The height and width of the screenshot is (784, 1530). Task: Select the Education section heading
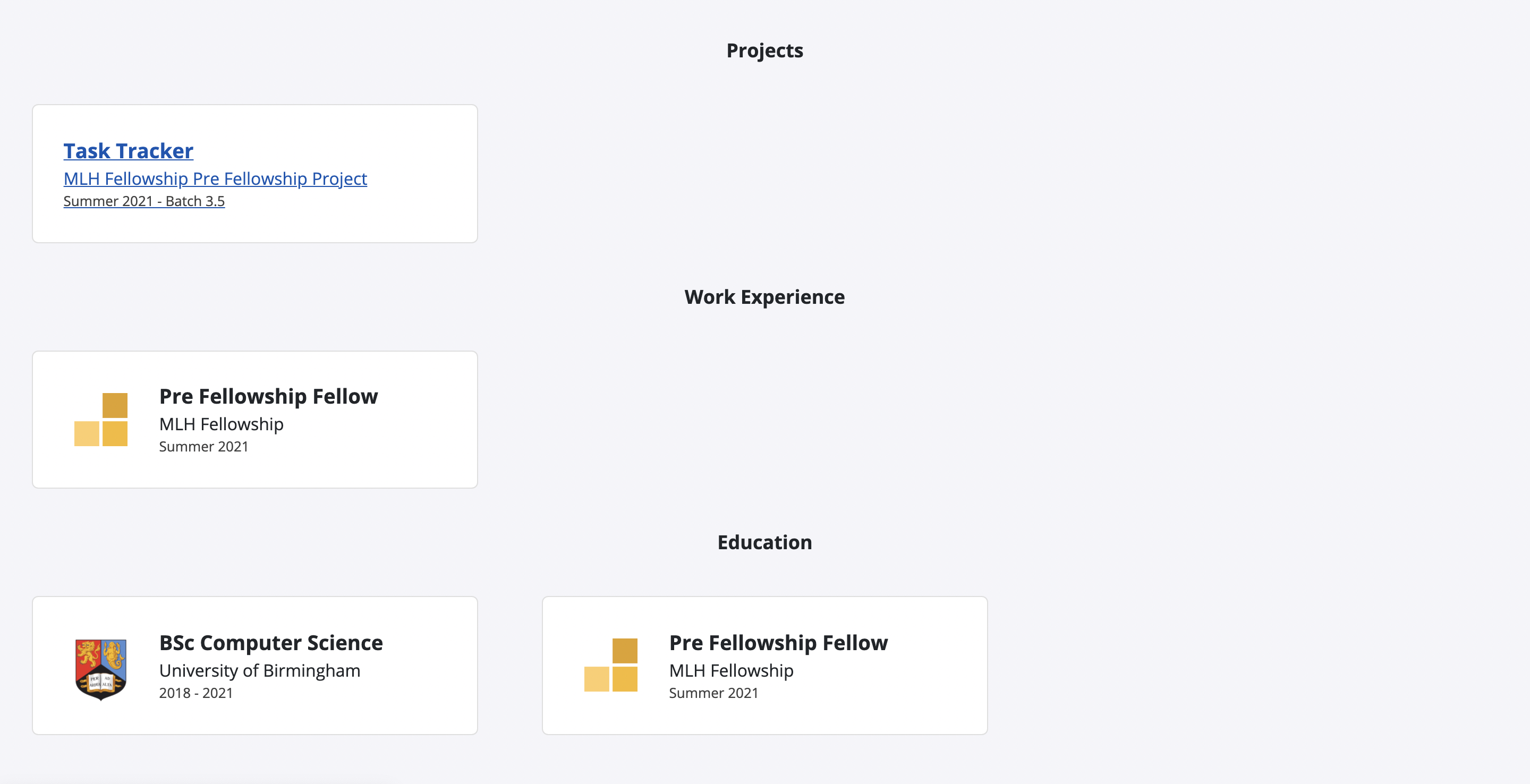[x=764, y=542]
